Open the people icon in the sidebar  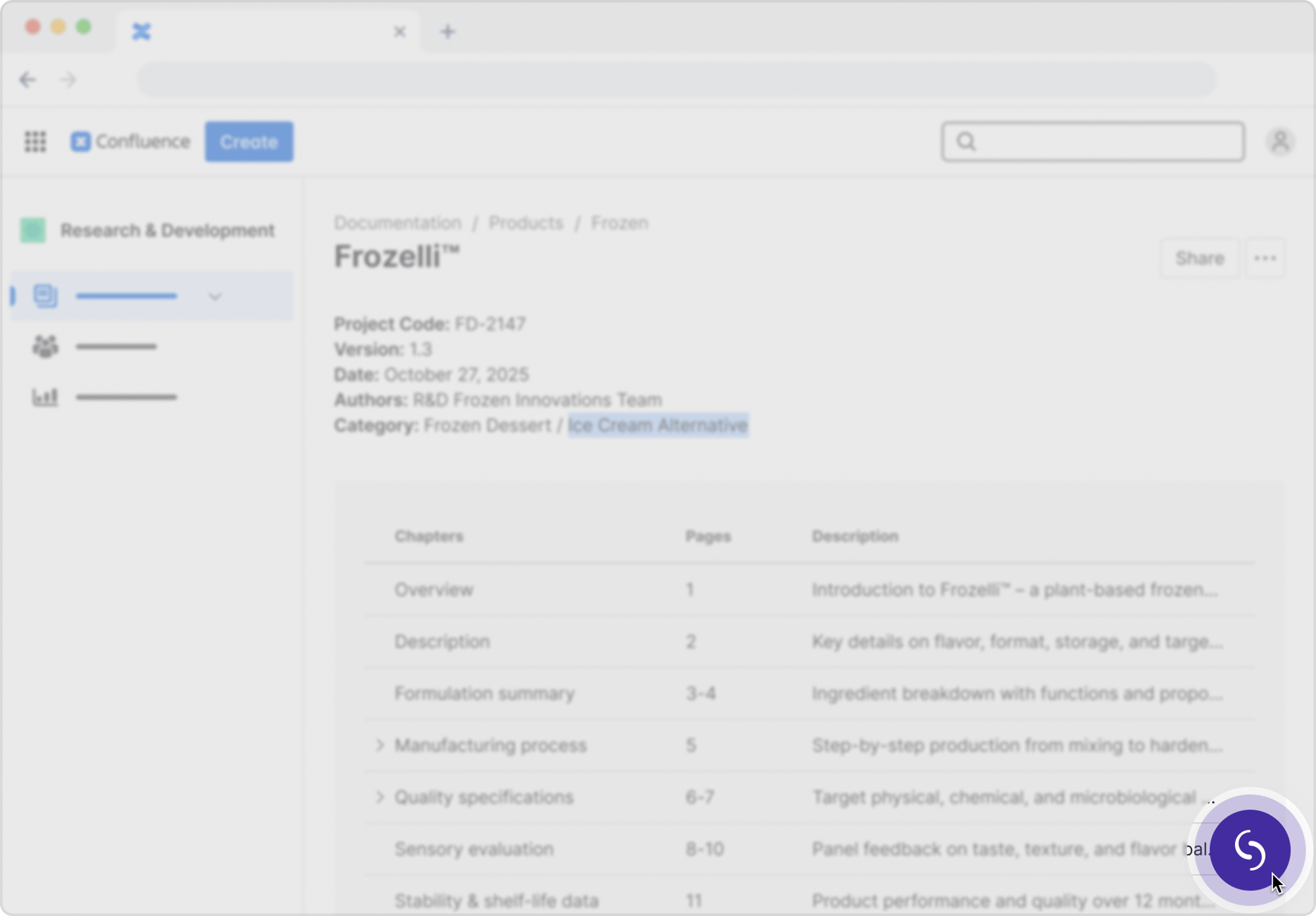[45, 347]
